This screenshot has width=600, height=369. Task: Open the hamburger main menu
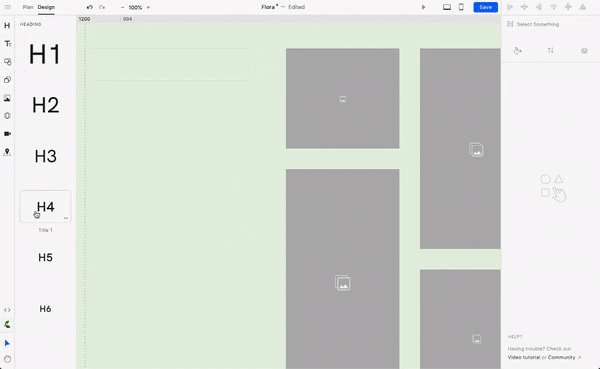coord(8,7)
